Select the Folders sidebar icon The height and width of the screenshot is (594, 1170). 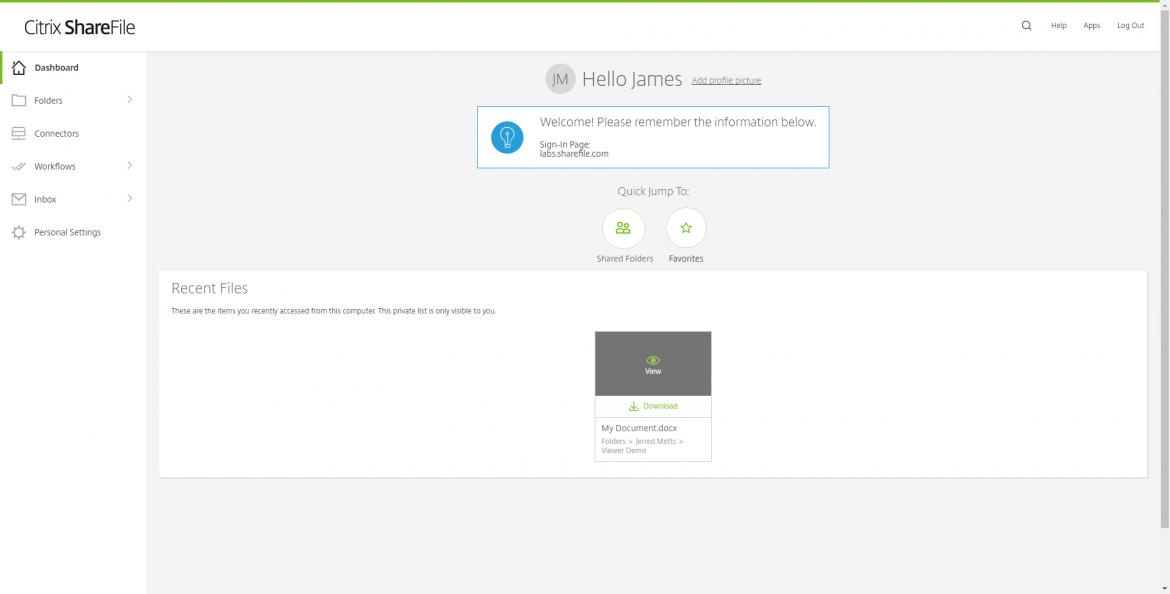click(17, 100)
